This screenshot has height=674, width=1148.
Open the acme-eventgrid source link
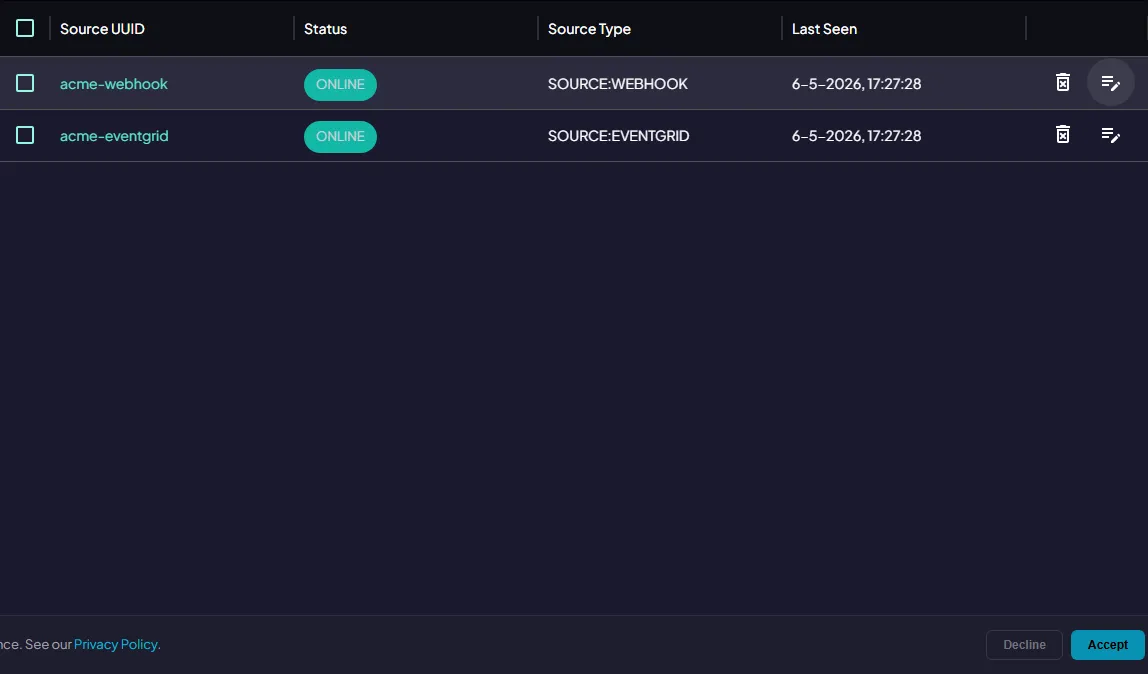pyautogui.click(x=114, y=135)
